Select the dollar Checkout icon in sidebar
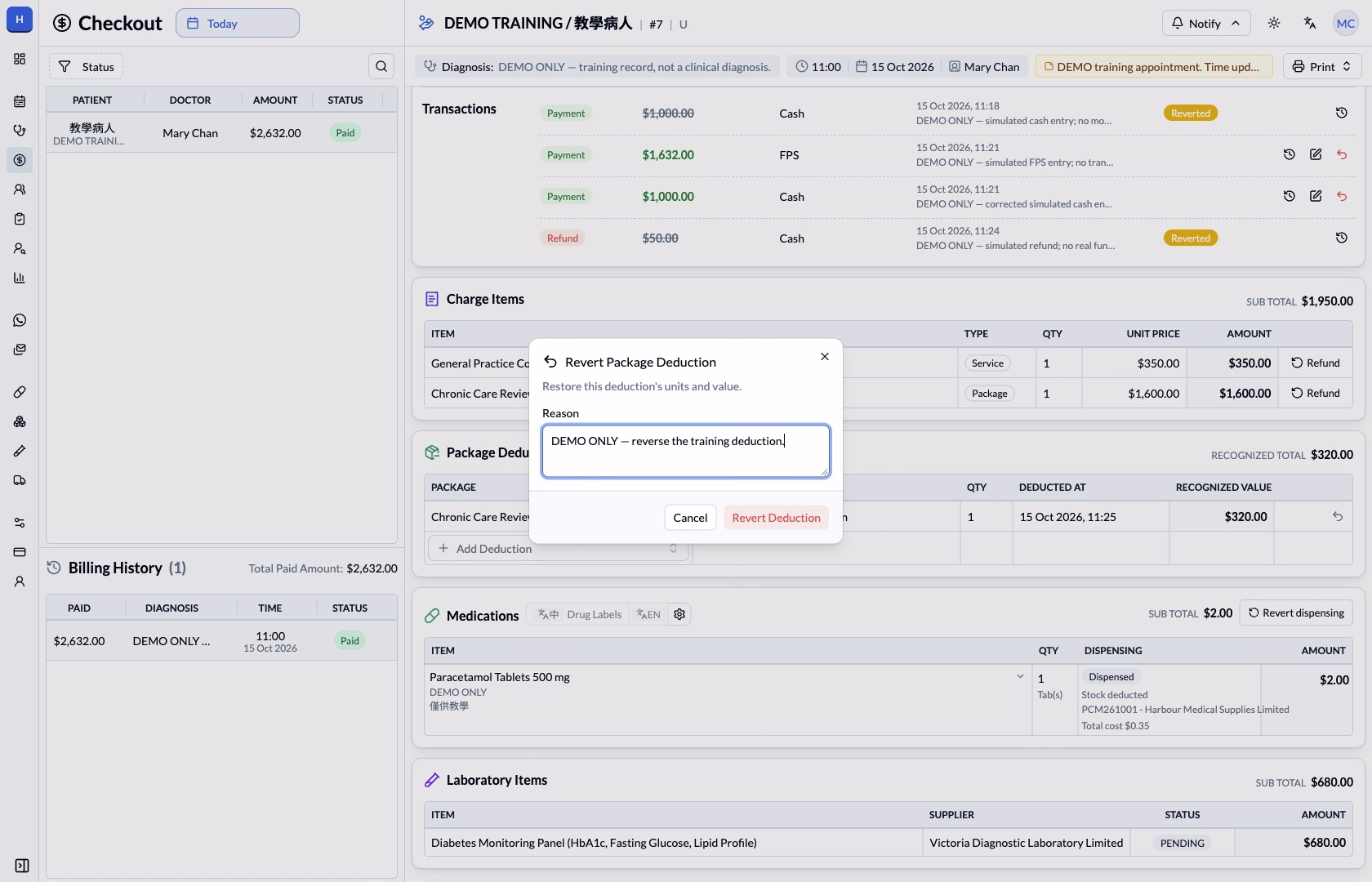Screen dimensions: 1372x882 coord(20,160)
